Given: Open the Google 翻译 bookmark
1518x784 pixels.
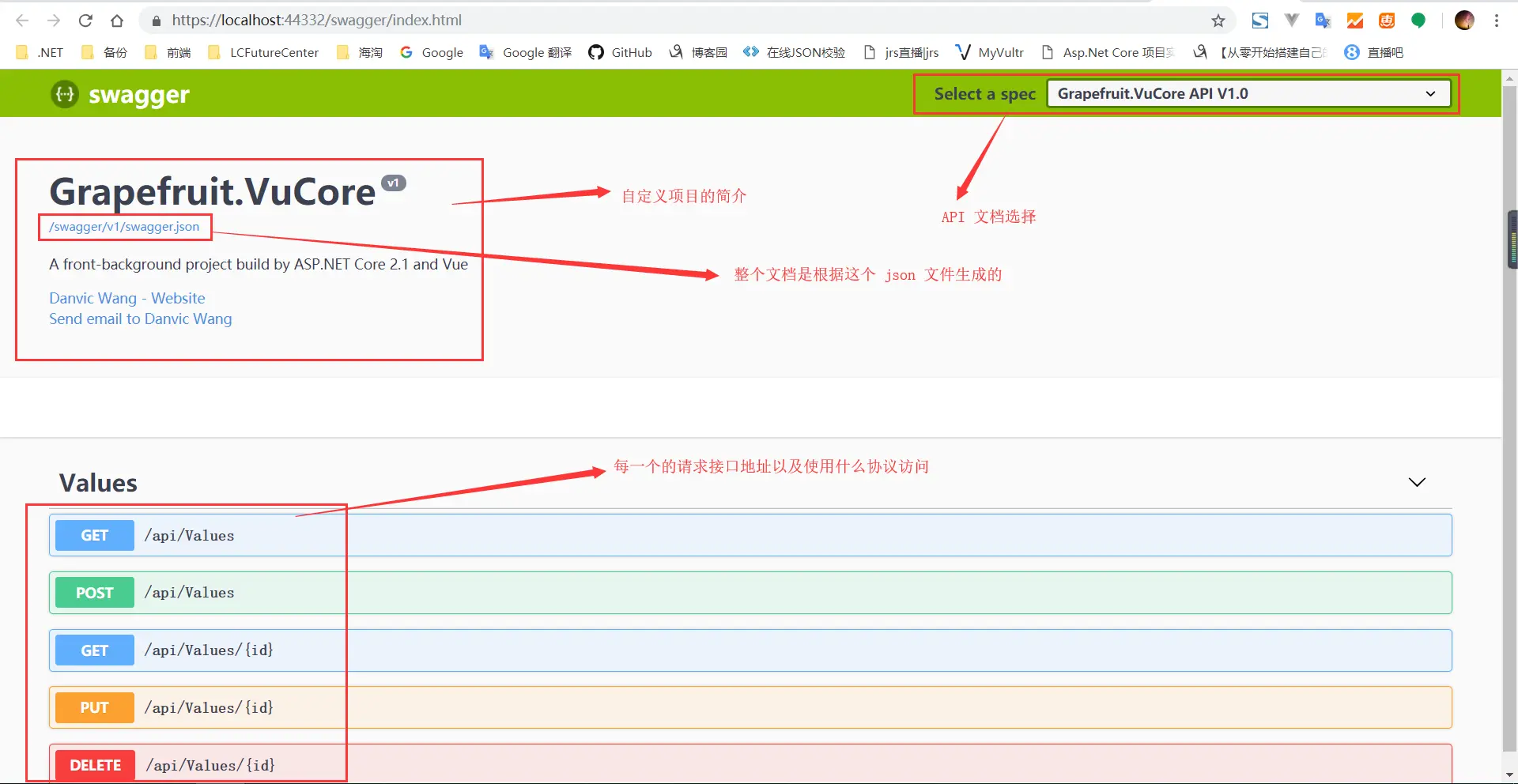Looking at the screenshot, I should 526,52.
